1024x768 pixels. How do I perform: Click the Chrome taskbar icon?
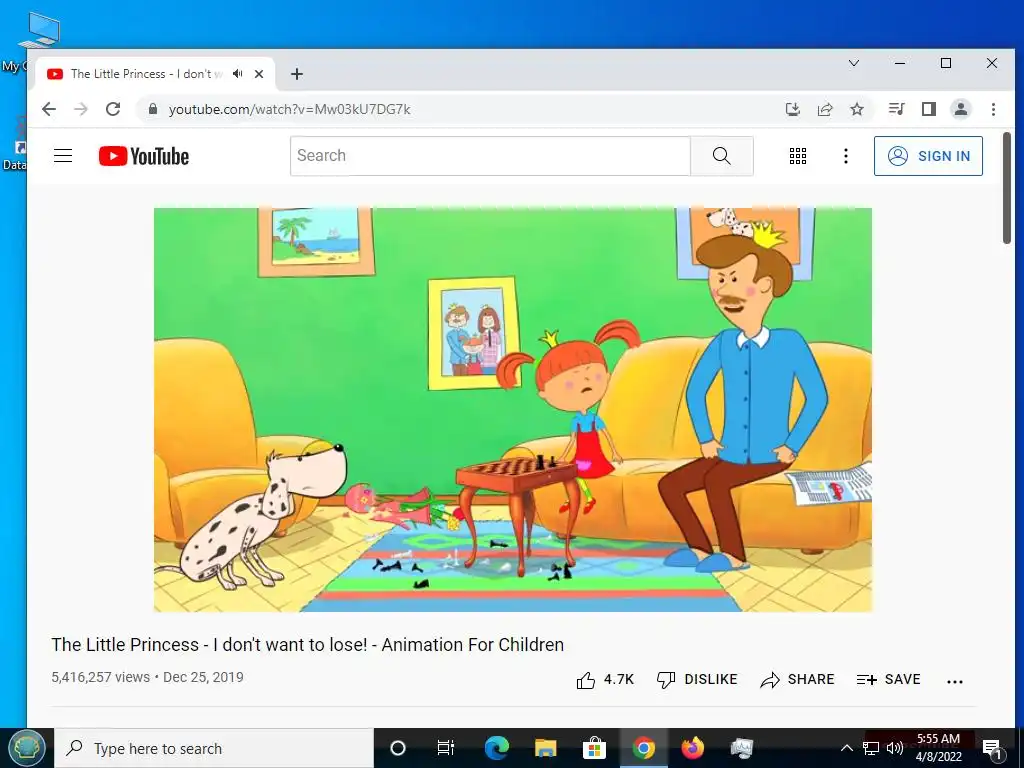pos(643,748)
